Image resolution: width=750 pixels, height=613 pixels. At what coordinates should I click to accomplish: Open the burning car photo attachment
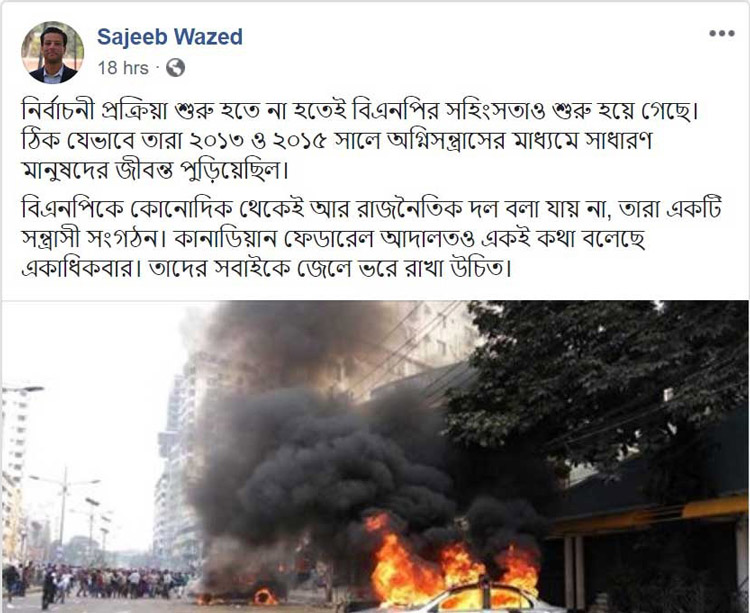click(x=375, y=456)
